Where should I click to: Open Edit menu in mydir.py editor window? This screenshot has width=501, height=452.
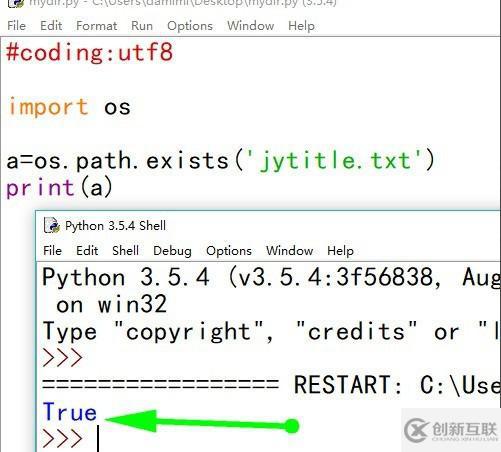coord(51,26)
